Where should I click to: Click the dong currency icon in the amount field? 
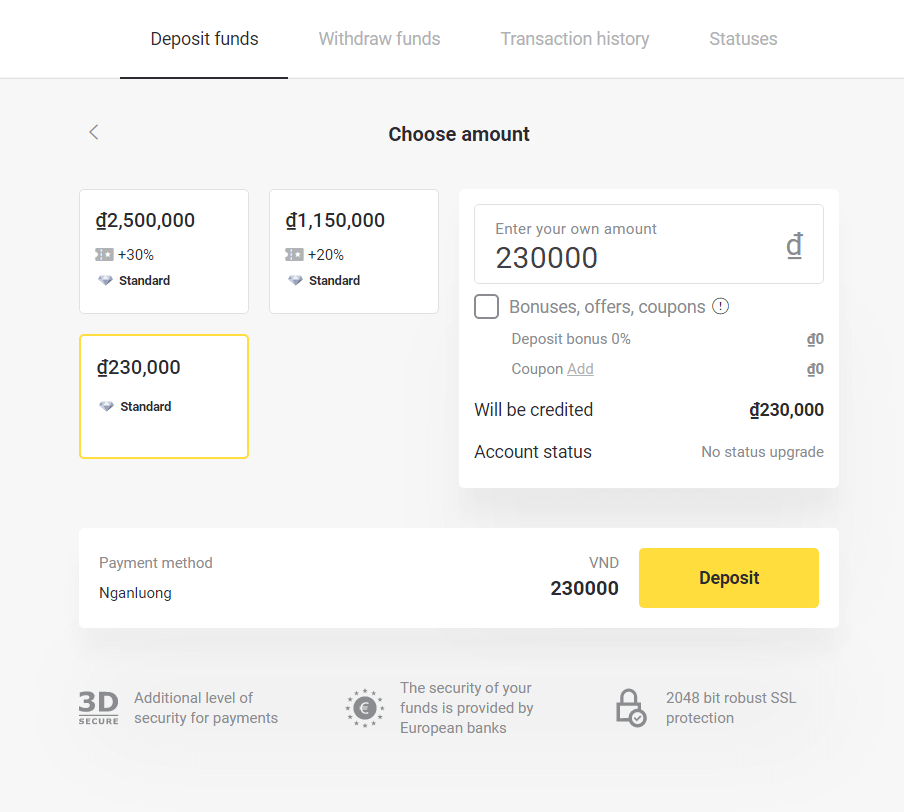(x=794, y=244)
